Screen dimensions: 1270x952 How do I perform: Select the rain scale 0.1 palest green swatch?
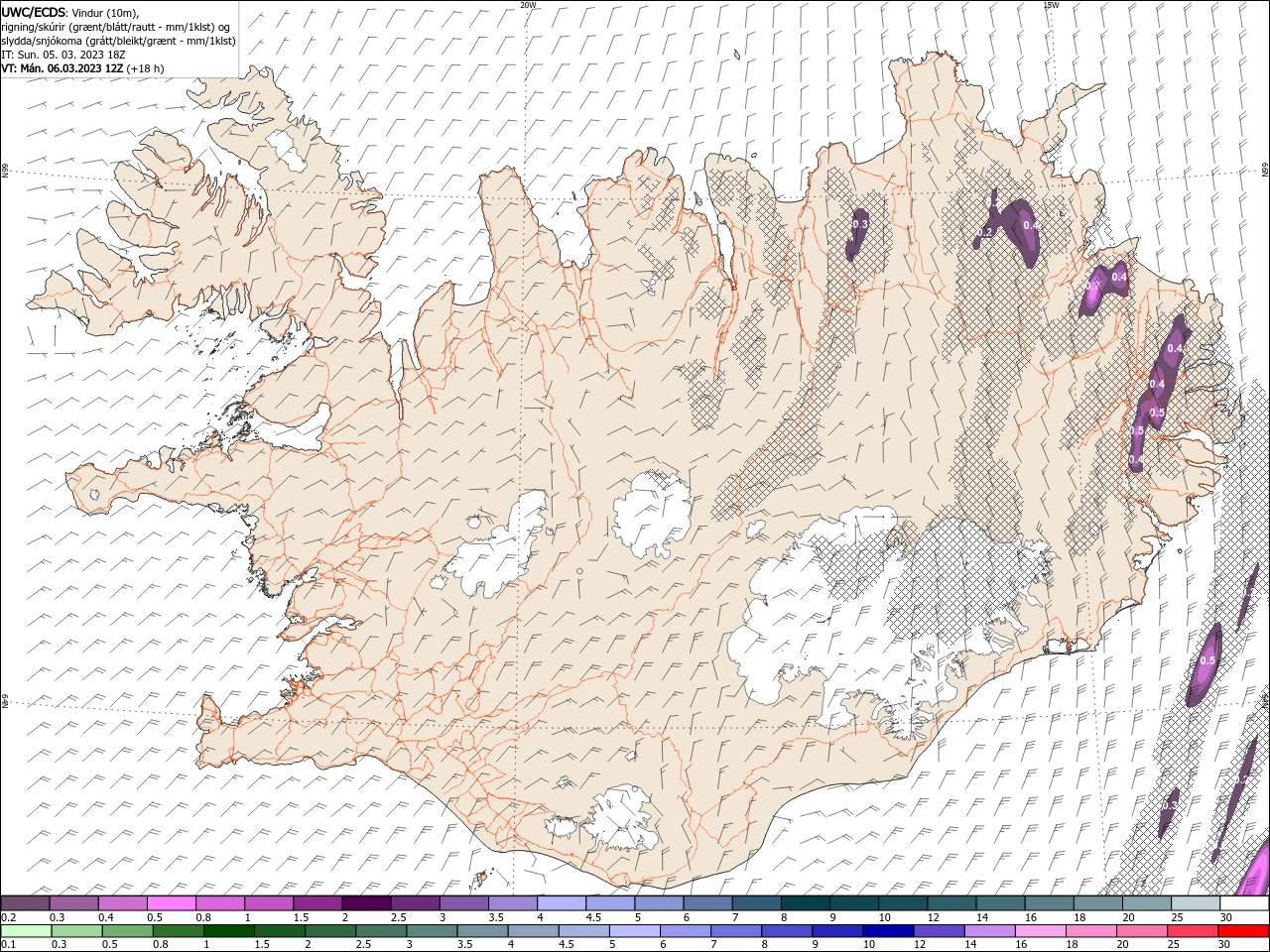pyautogui.click(x=27, y=931)
